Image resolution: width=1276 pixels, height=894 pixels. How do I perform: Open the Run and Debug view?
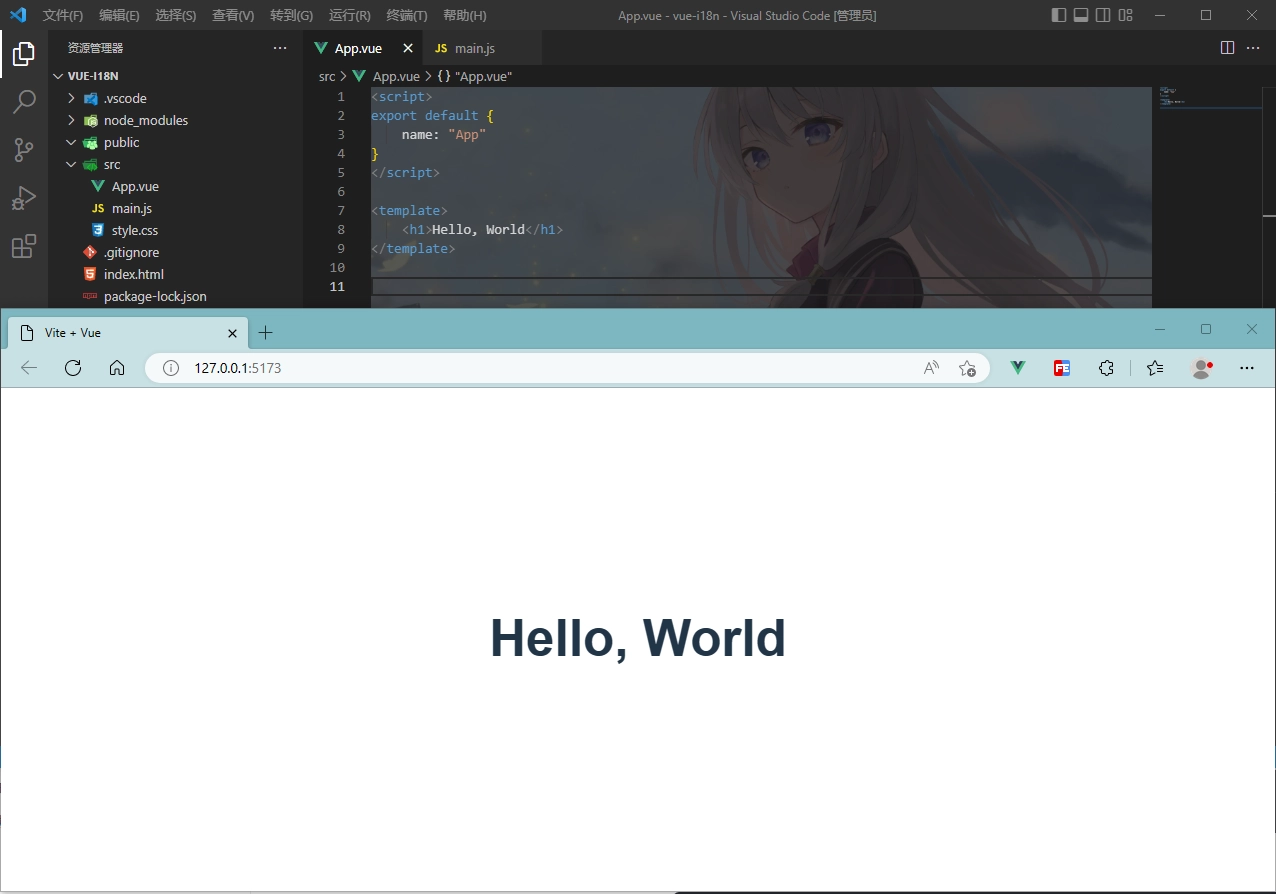[x=24, y=198]
